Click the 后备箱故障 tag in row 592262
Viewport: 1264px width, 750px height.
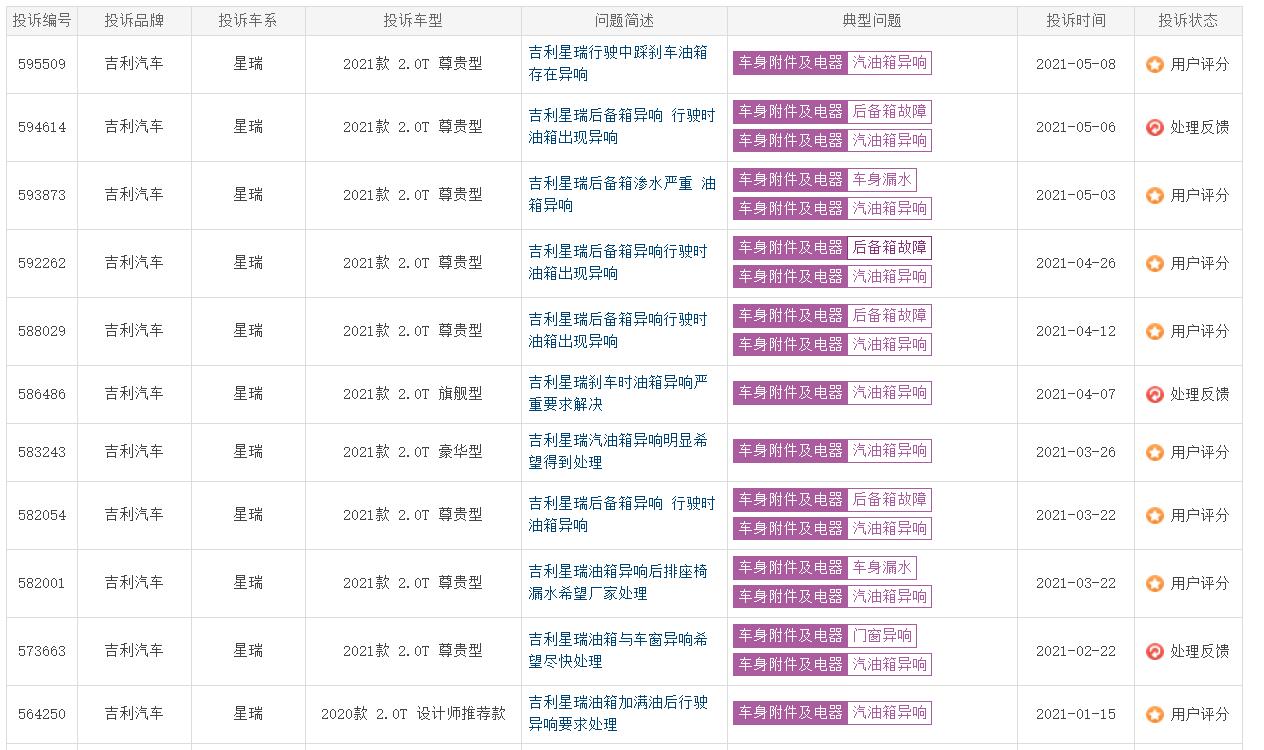click(x=889, y=247)
